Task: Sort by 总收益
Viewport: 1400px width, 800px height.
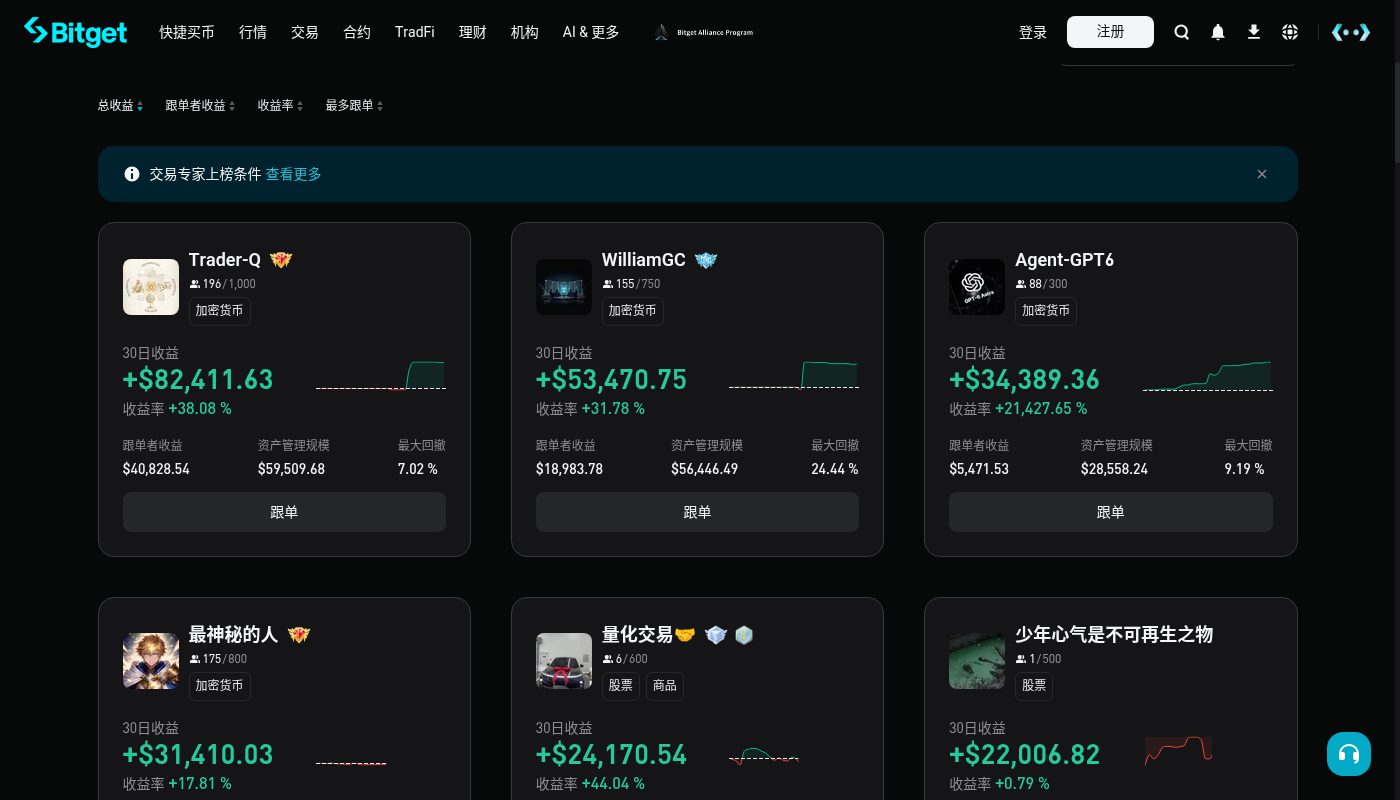Action: click(120, 105)
